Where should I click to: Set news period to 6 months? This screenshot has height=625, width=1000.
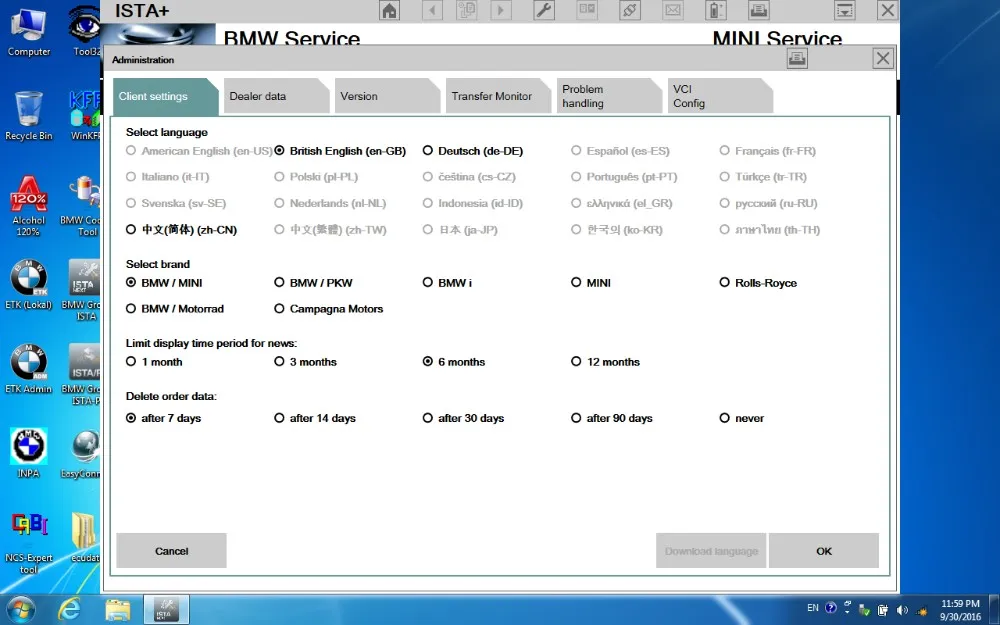(x=454, y=362)
